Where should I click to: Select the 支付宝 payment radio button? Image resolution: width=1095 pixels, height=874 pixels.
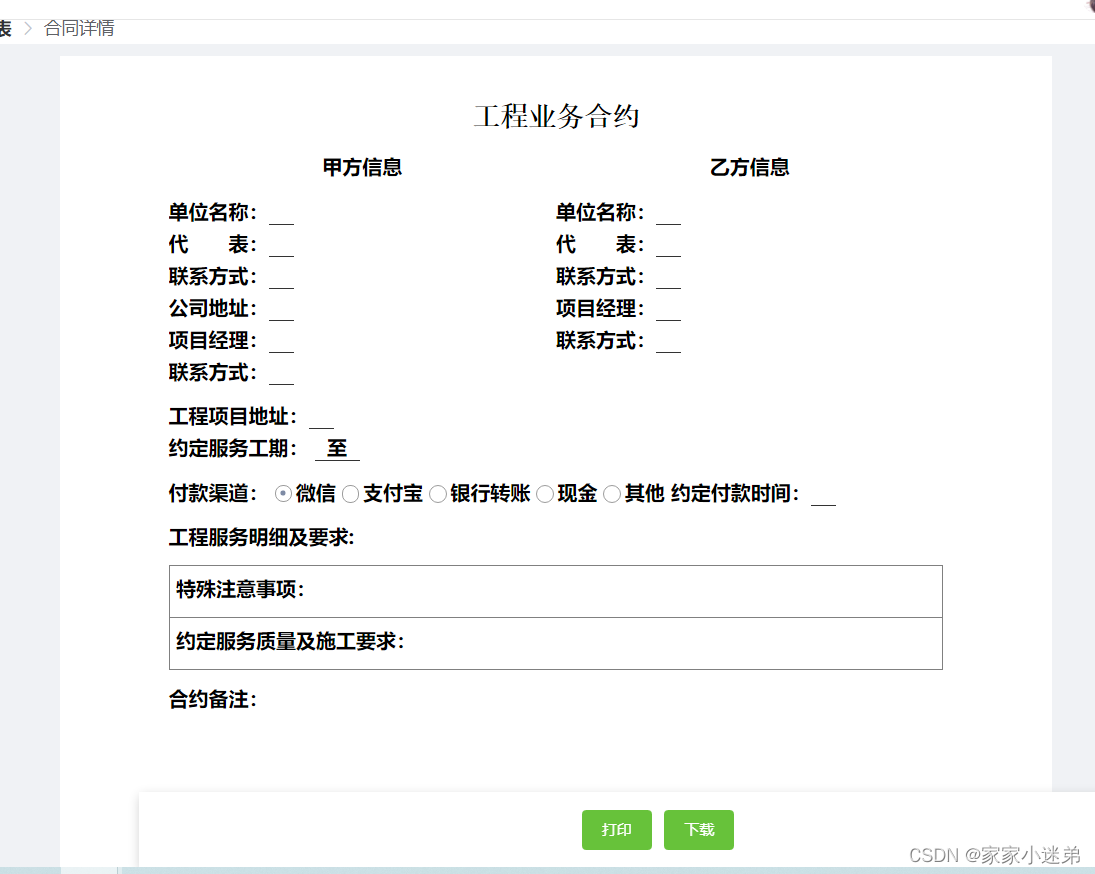coord(351,493)
